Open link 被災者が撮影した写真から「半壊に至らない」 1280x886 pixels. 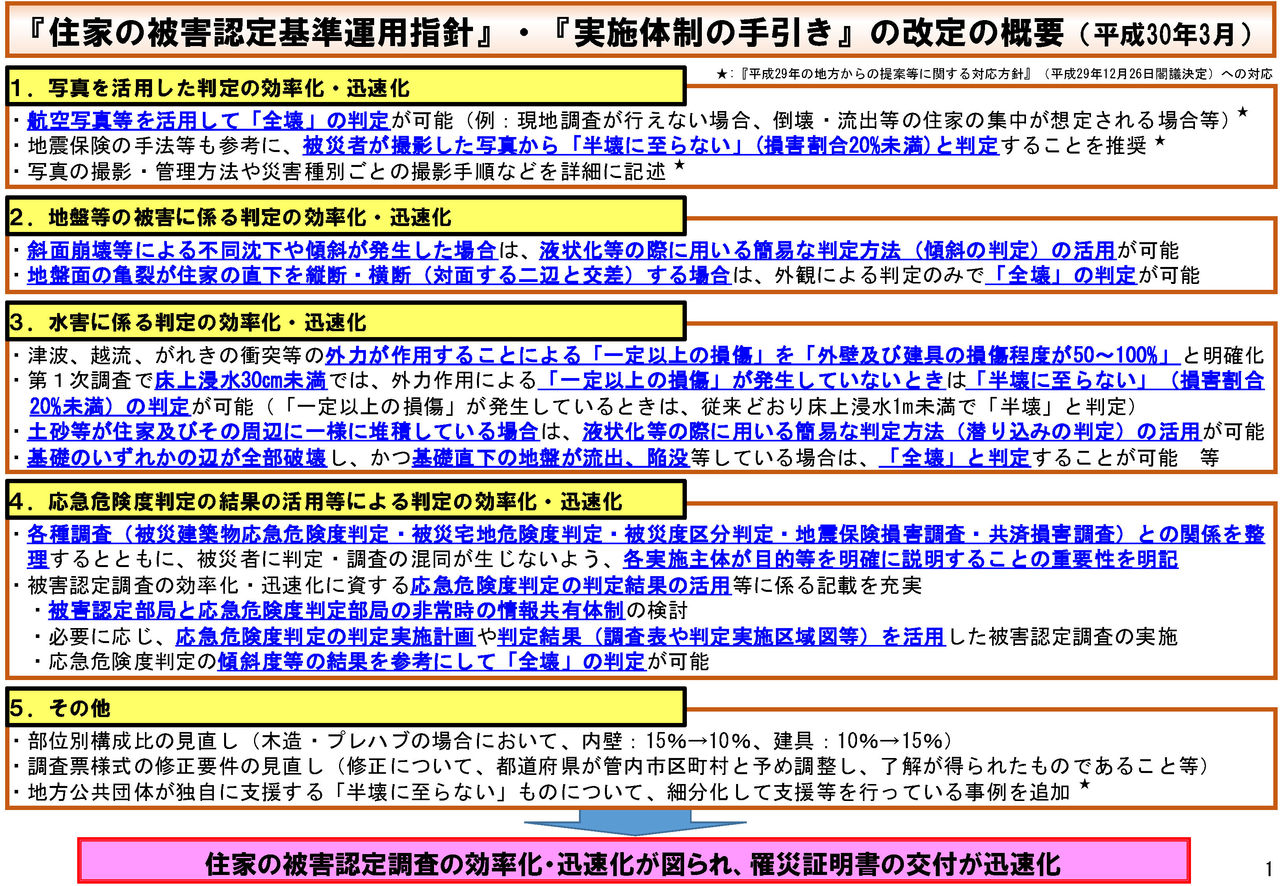click(650, 145)
